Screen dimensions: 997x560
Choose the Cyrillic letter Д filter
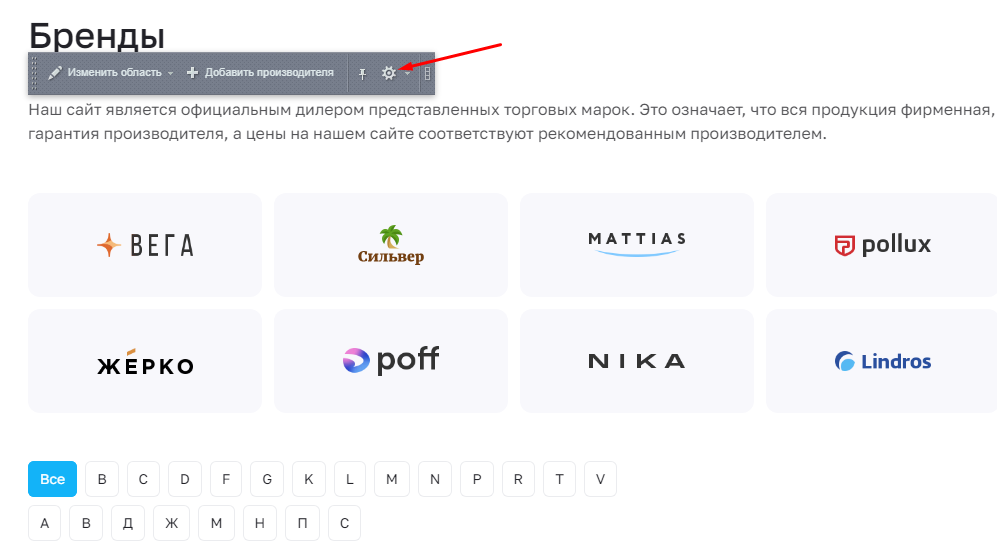128,523
